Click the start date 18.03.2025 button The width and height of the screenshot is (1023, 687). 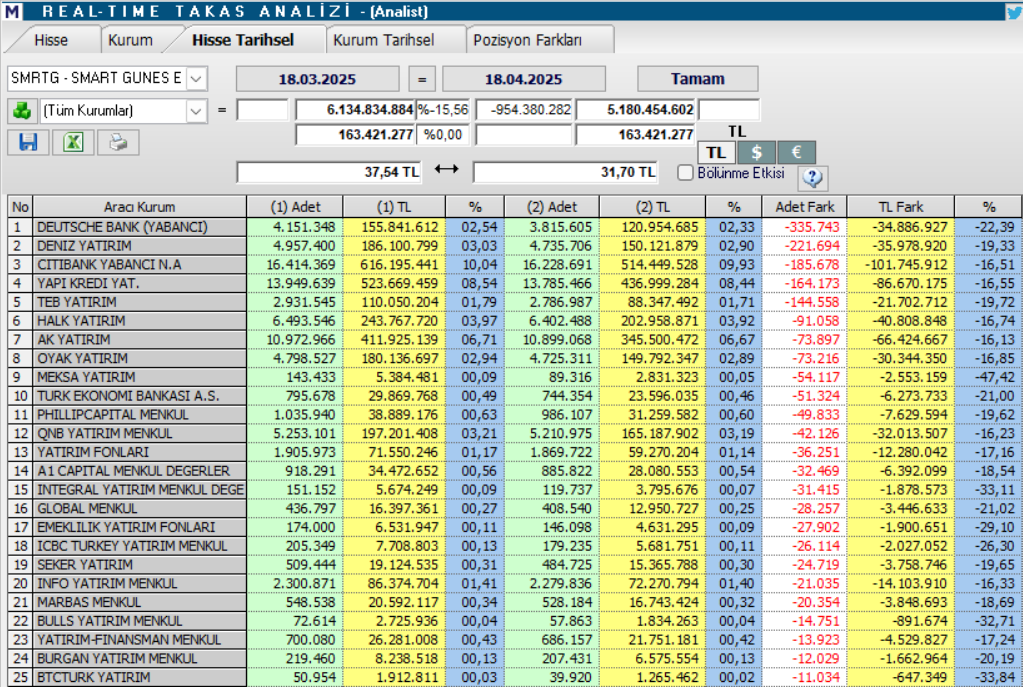[317, 79]
